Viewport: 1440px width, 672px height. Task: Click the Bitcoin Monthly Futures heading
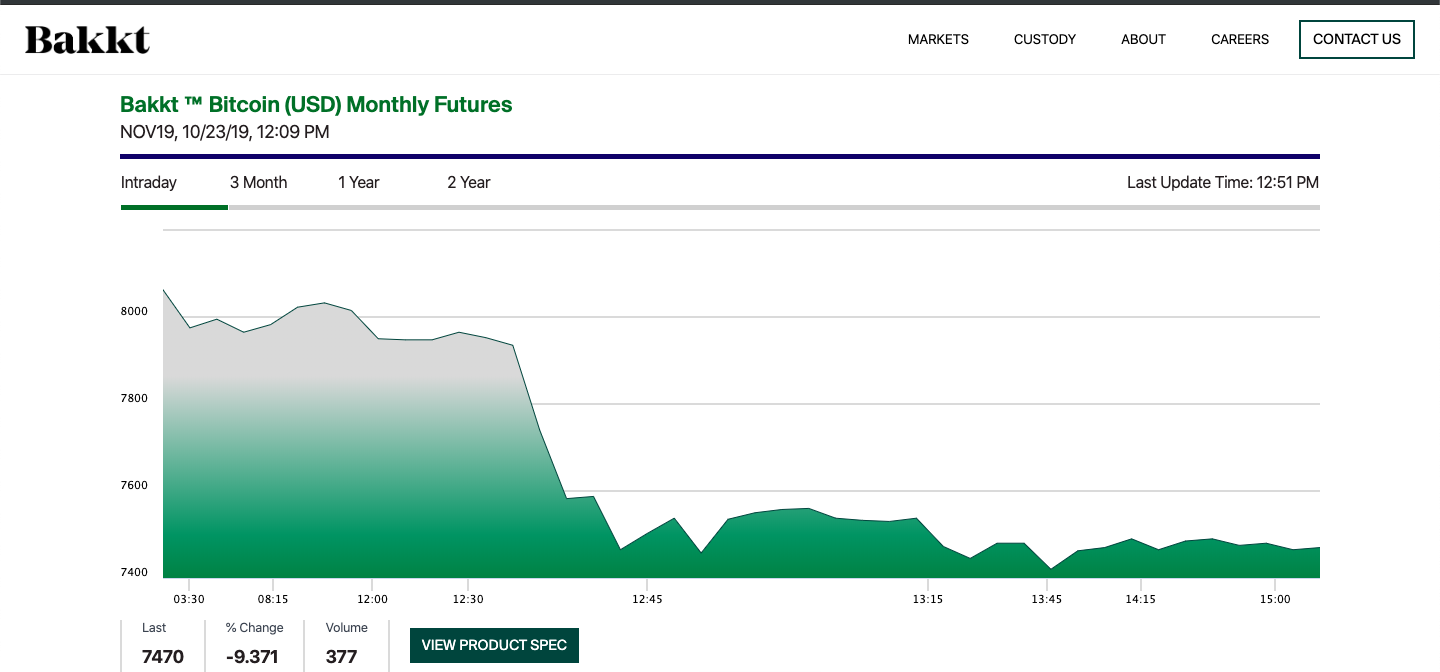click(316, 104)
